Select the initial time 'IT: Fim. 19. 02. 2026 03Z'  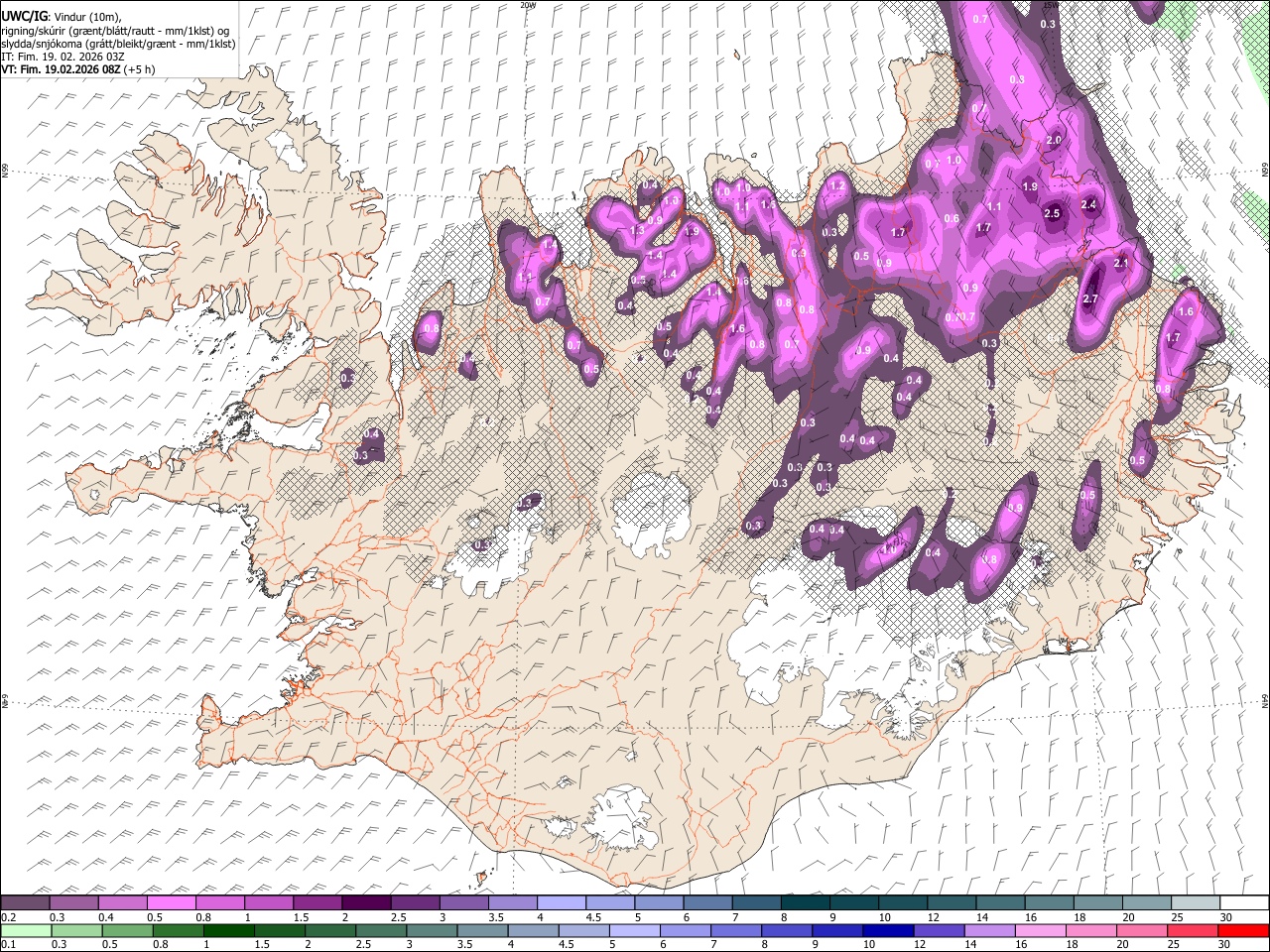(x=63, y=58)
